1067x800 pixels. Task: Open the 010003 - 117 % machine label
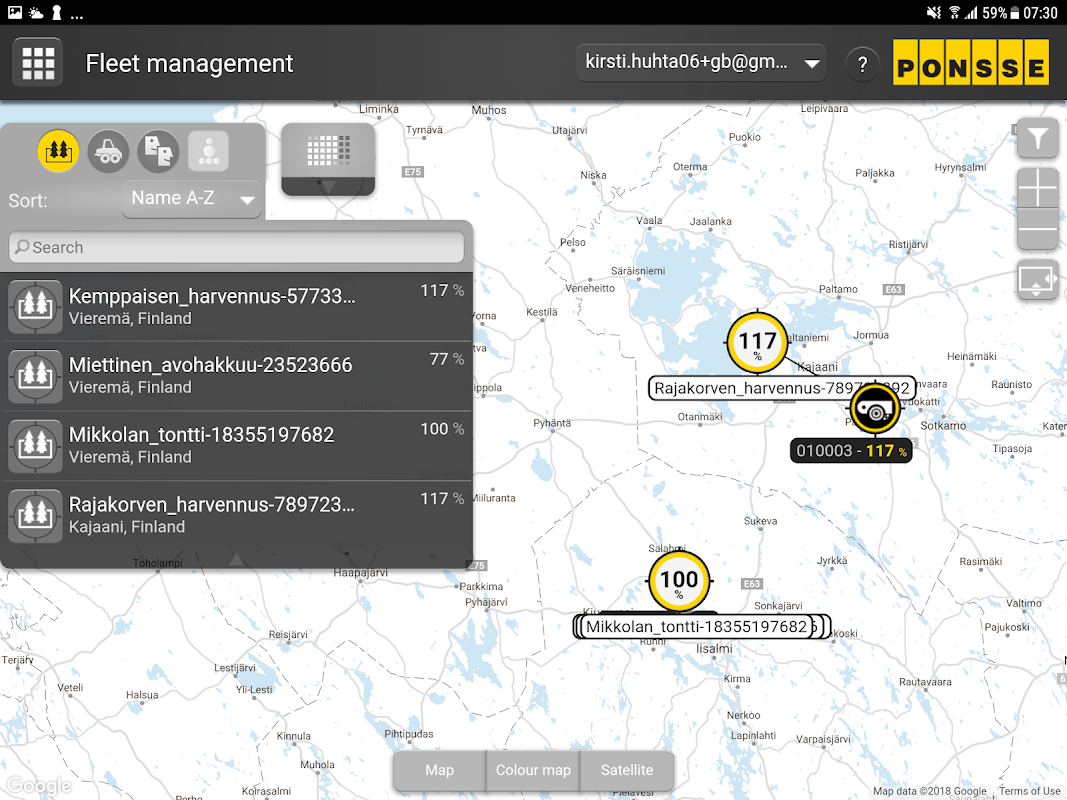point(851,451)
